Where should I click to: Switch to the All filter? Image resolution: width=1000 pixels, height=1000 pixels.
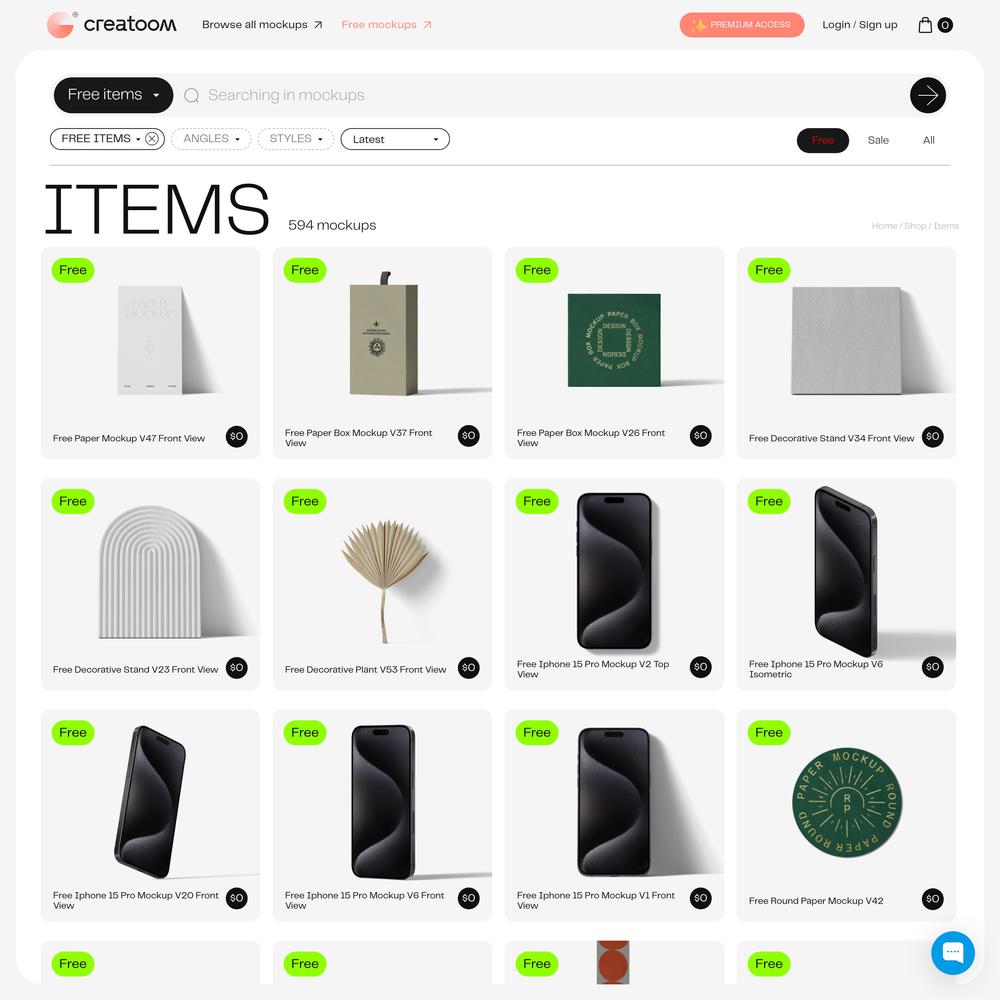929,140
